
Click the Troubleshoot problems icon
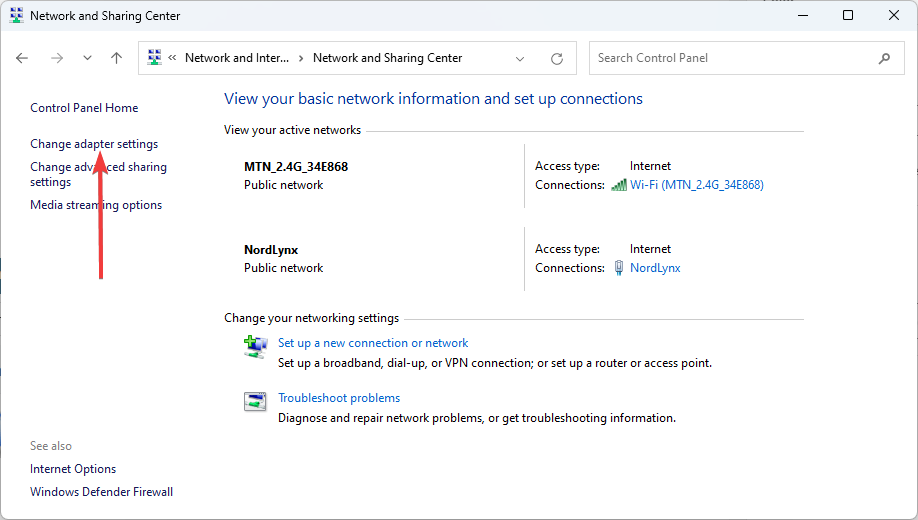(x=255, y=402)
